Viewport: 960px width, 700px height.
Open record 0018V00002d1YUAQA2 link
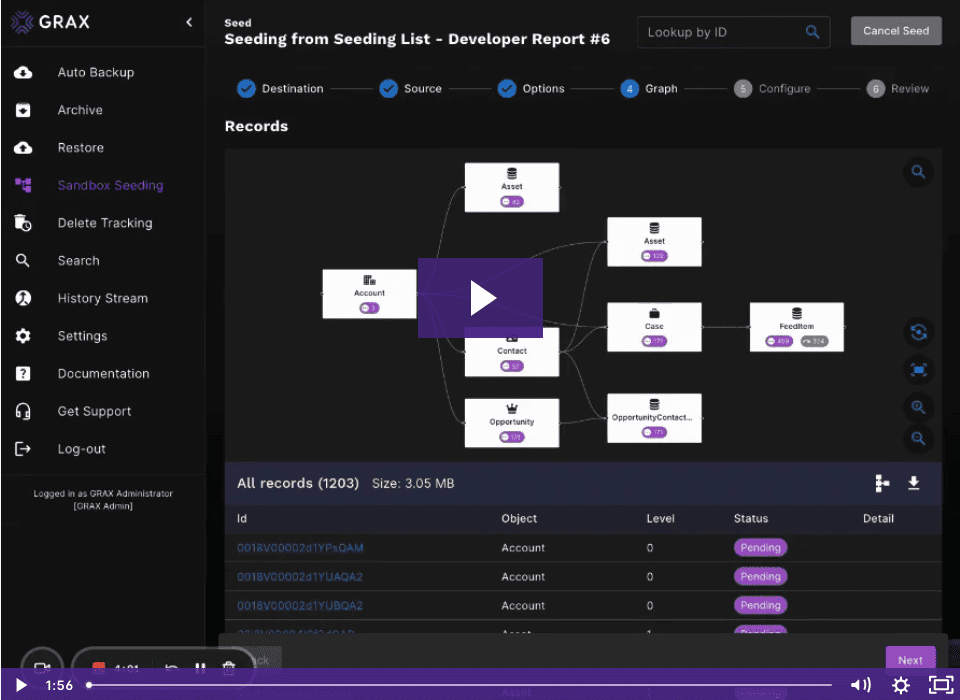(x=300, y=577)
